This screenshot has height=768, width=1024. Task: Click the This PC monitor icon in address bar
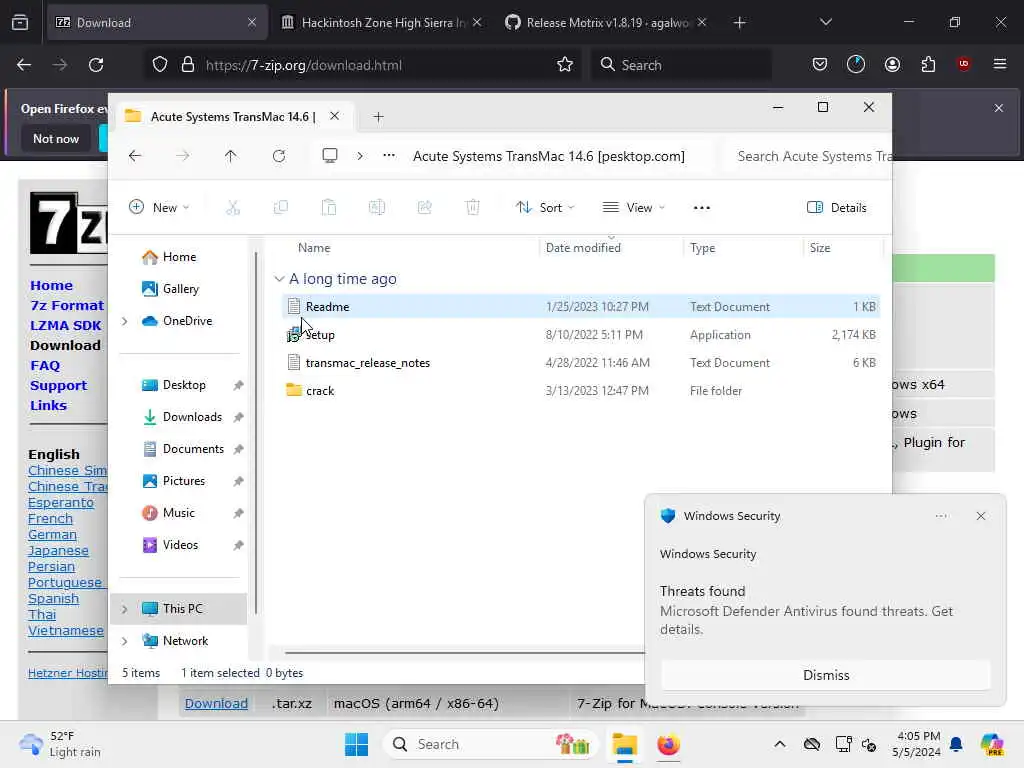point(330,155)
